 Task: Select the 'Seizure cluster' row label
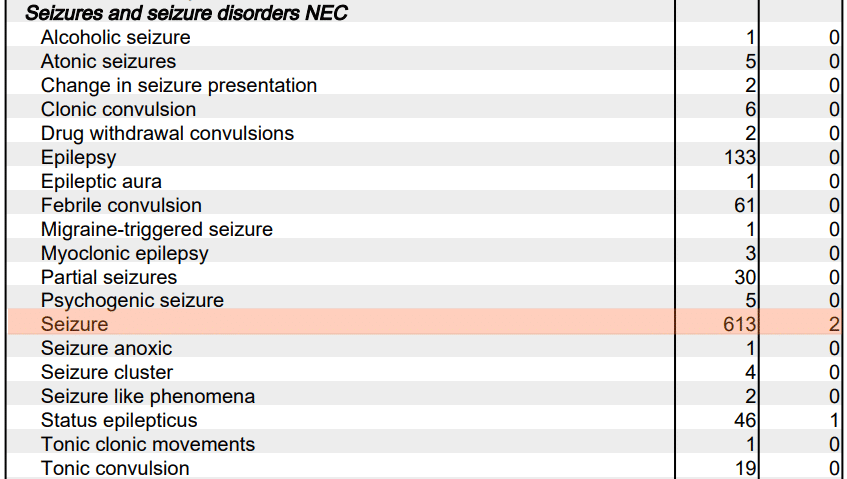107,372
